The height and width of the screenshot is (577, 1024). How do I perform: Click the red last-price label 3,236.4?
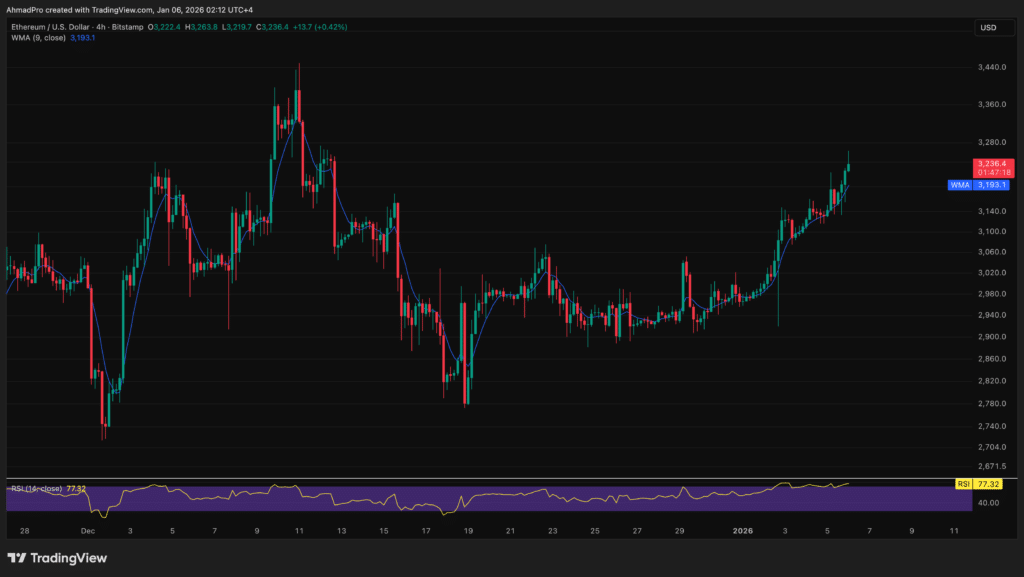995,162
